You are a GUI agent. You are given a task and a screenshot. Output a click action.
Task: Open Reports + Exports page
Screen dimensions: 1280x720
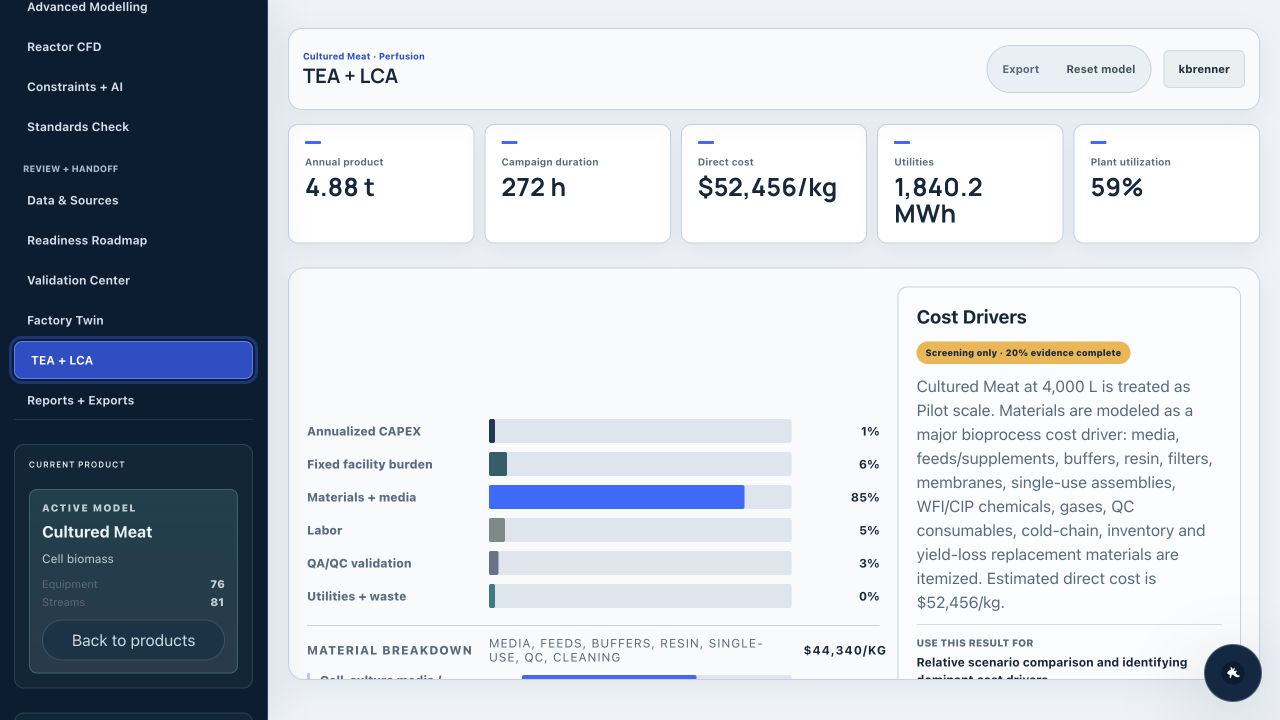(133, 400)
